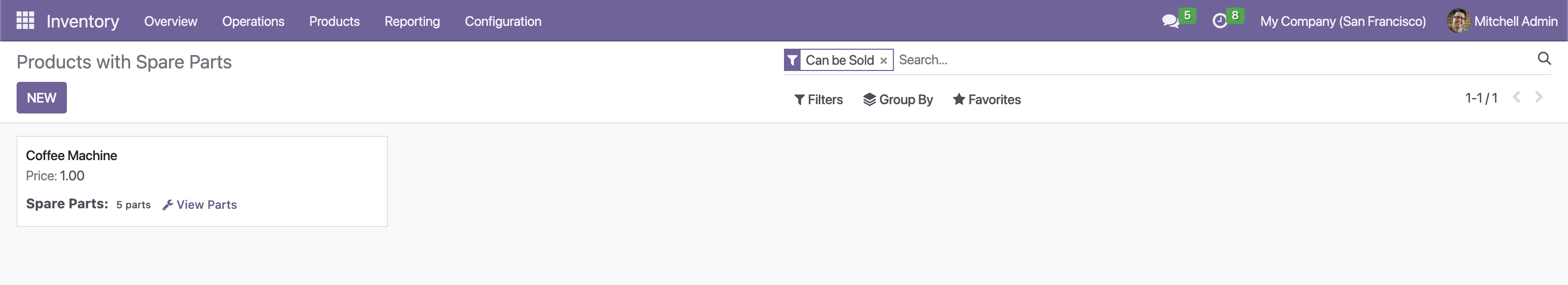Open the Reporting menu
Image resolution: width=1568 pixels, height=285 pixels.
pyautogui.click(x=412, y=21)
